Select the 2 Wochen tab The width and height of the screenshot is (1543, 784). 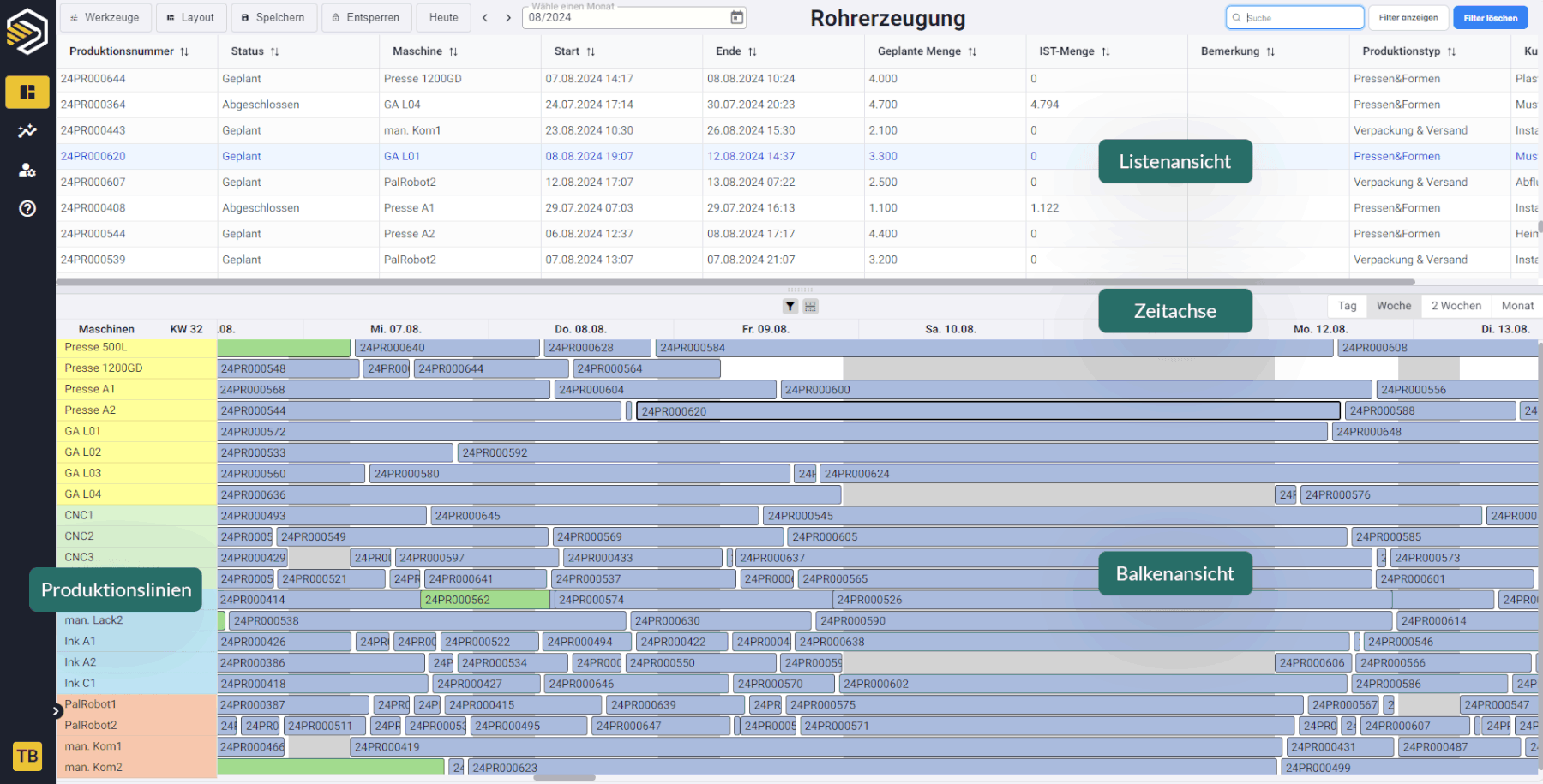(x=1455, y=305)
